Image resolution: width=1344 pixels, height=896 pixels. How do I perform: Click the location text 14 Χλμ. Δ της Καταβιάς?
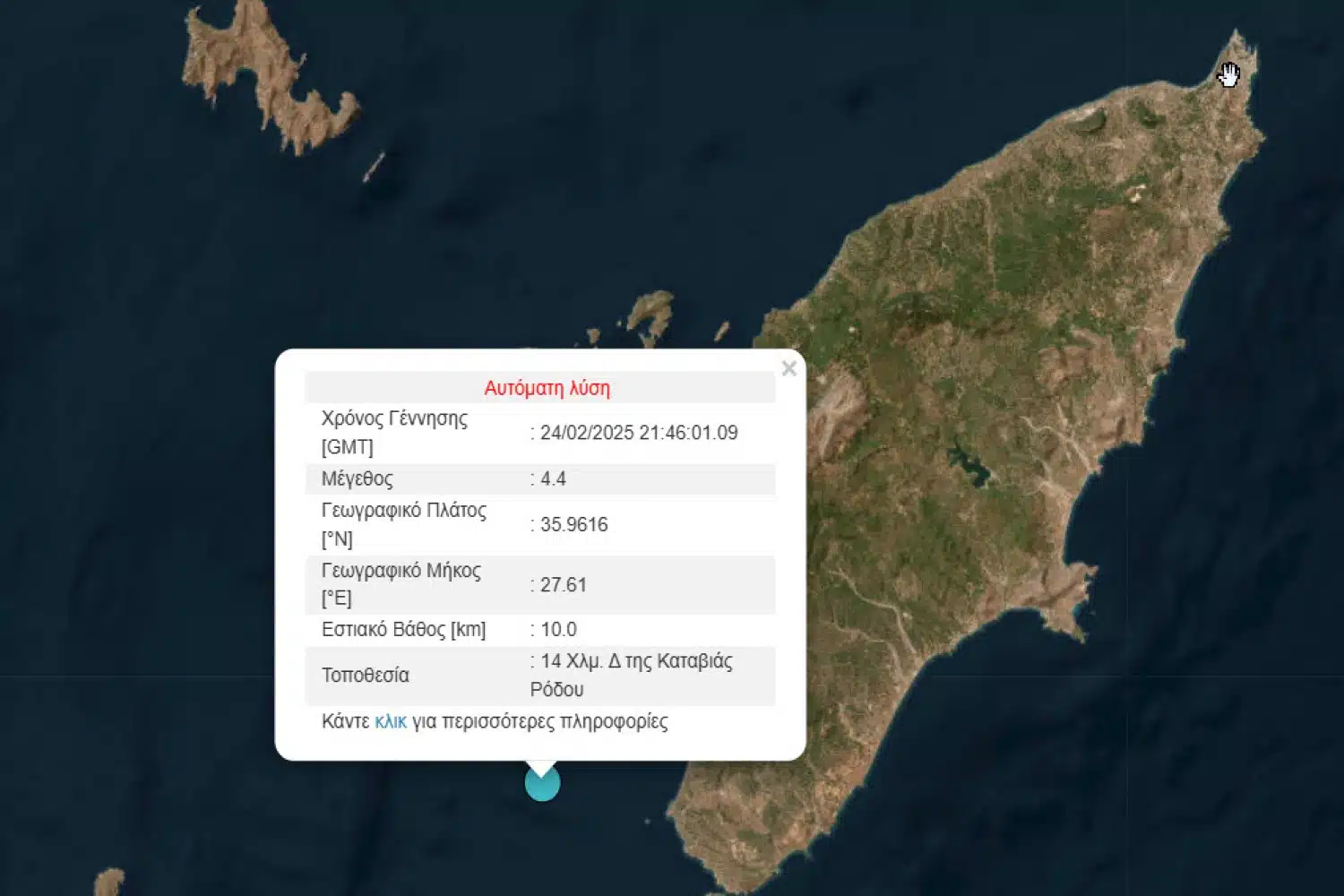(636, 661)
